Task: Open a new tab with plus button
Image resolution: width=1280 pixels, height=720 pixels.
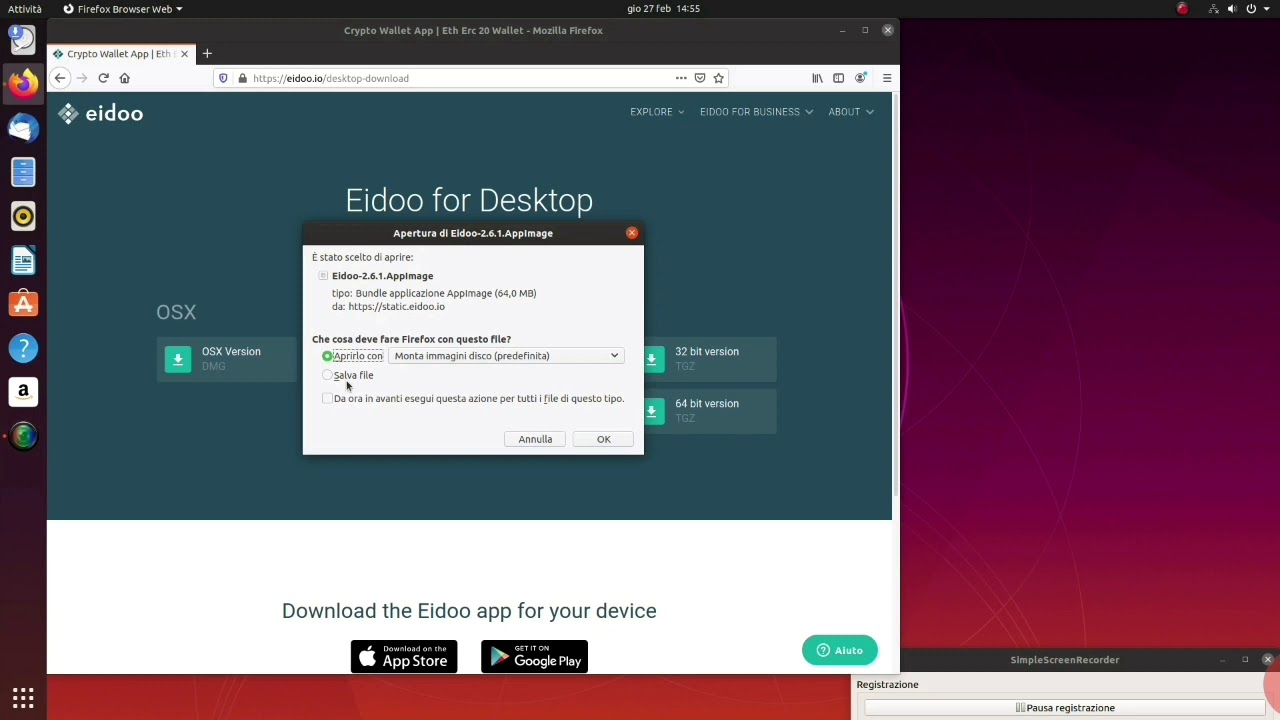Action: [207, 54]
